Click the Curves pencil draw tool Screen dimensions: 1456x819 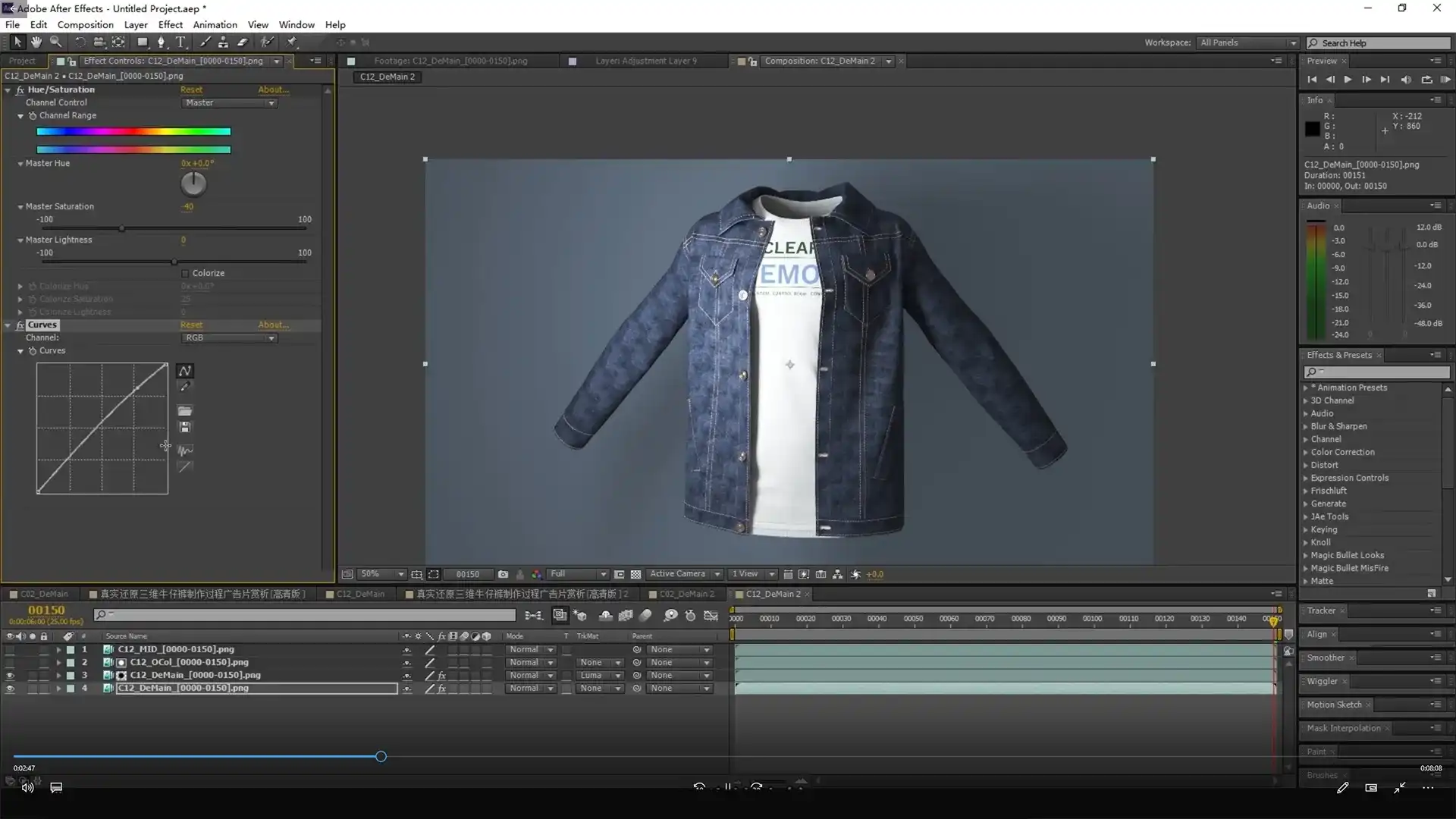[x=184, y=387]
